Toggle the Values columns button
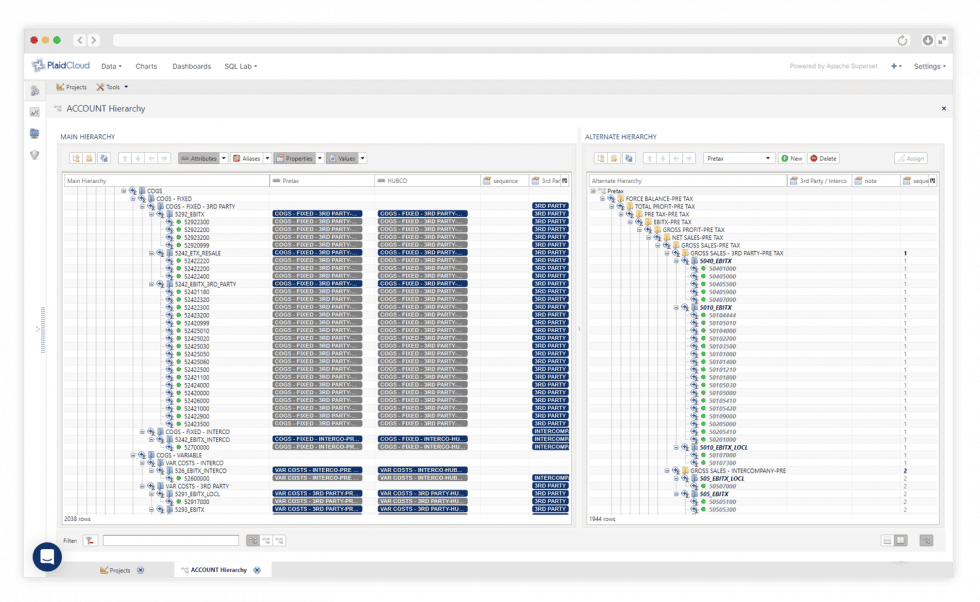The width and height of the screenshot is (980, 602). (342, 159)
